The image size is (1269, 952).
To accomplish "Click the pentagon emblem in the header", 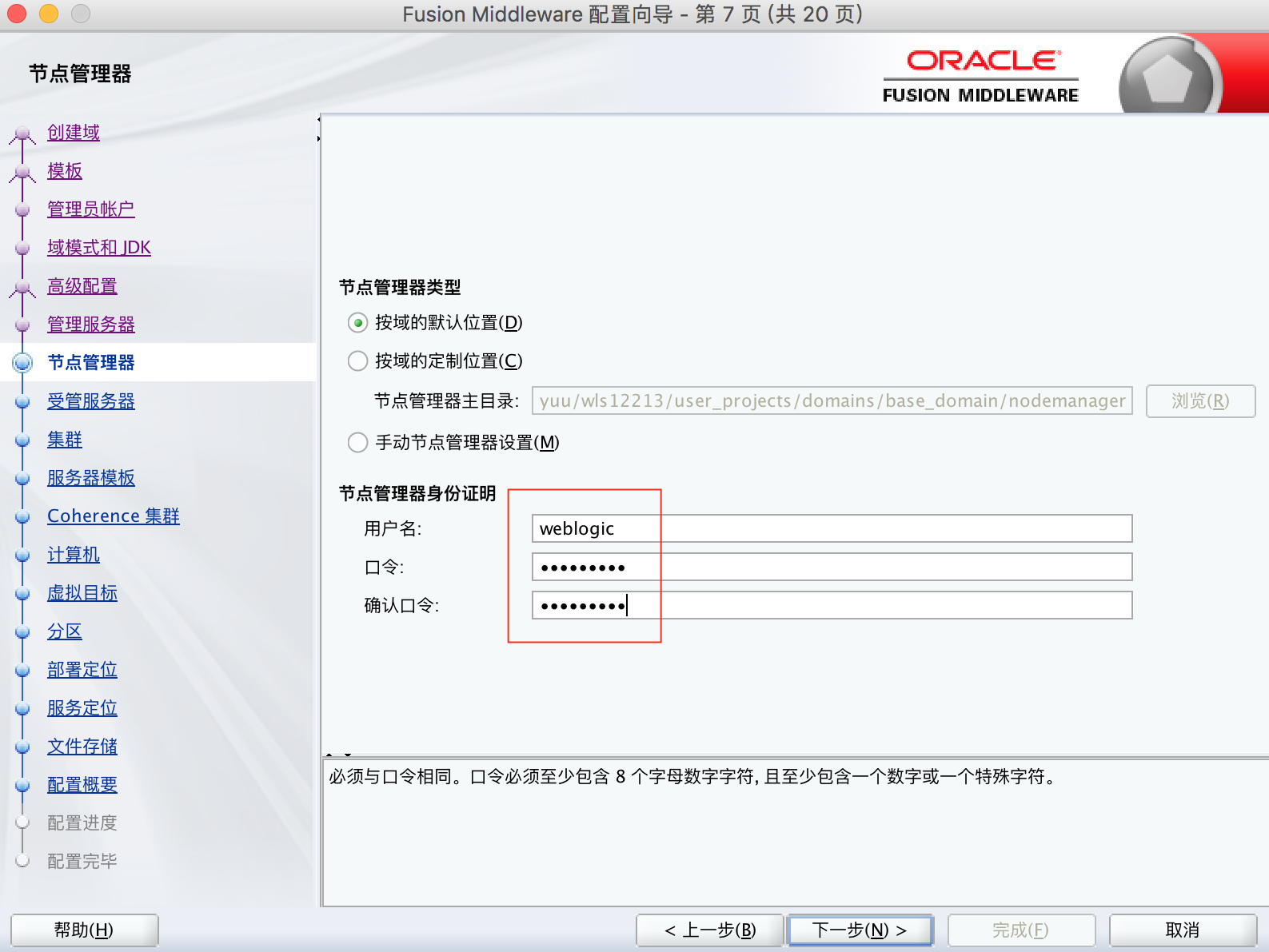I will (1168, 78).
